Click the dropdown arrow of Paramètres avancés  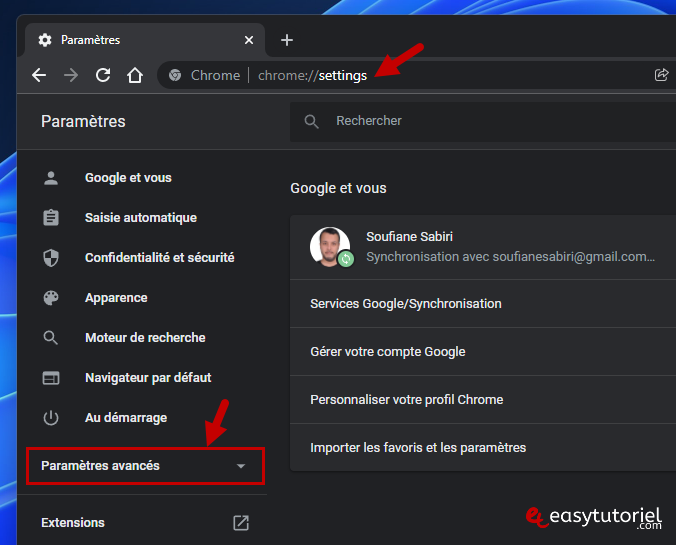click(241, 466)
